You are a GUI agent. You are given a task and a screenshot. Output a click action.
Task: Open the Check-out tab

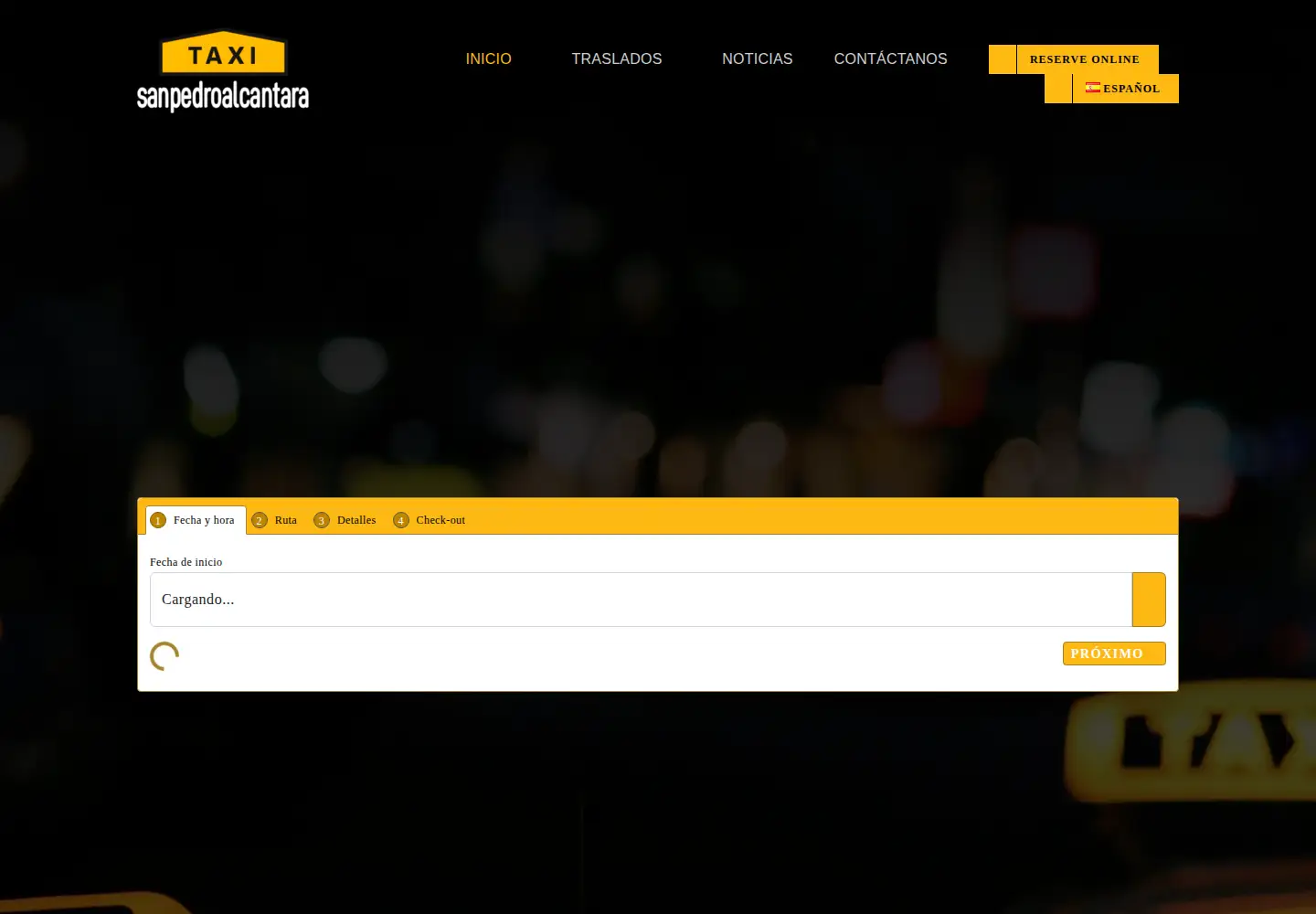click(430, 520)
